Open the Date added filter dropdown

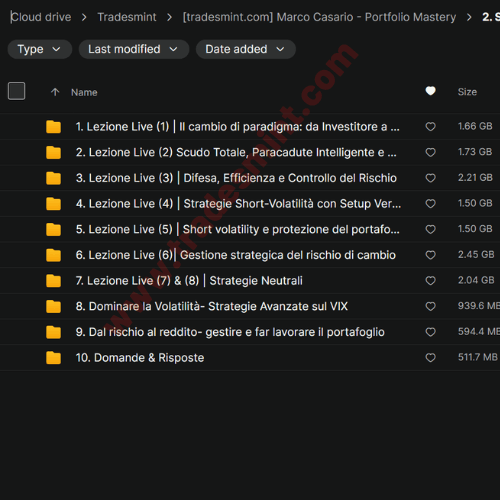coord(246,49)
